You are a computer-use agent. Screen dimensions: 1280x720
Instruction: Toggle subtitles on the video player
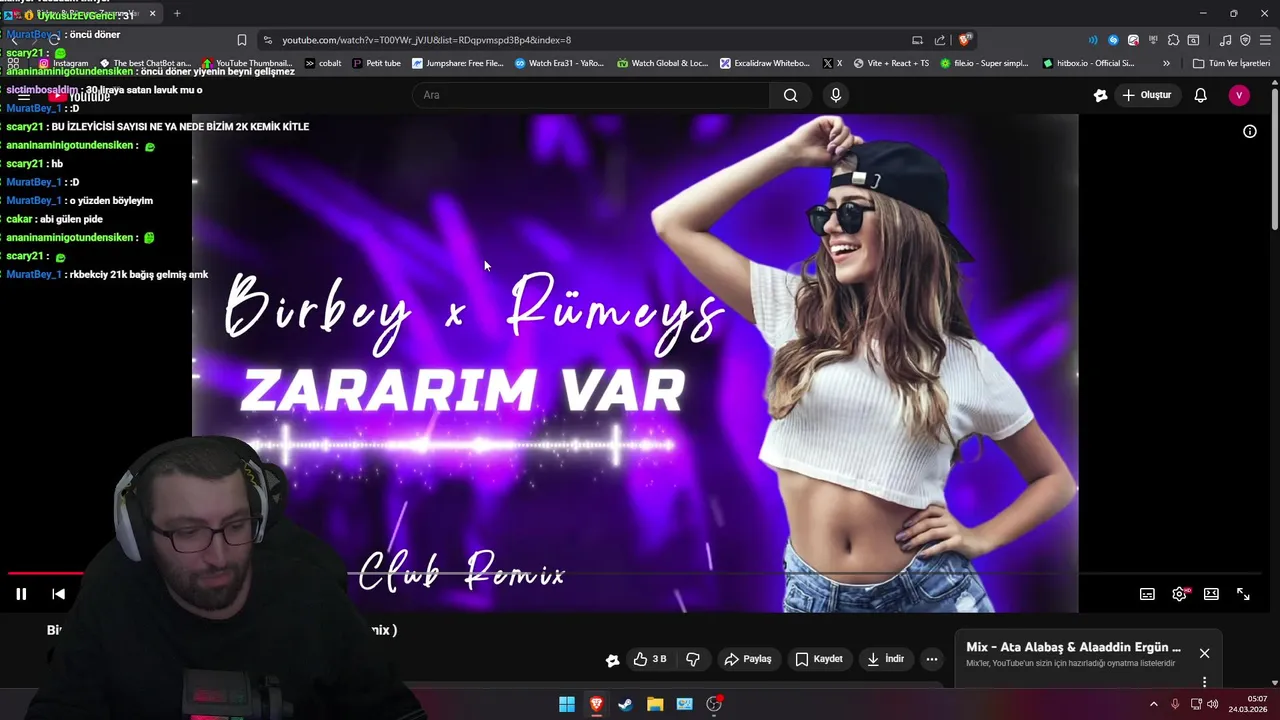1147,594
